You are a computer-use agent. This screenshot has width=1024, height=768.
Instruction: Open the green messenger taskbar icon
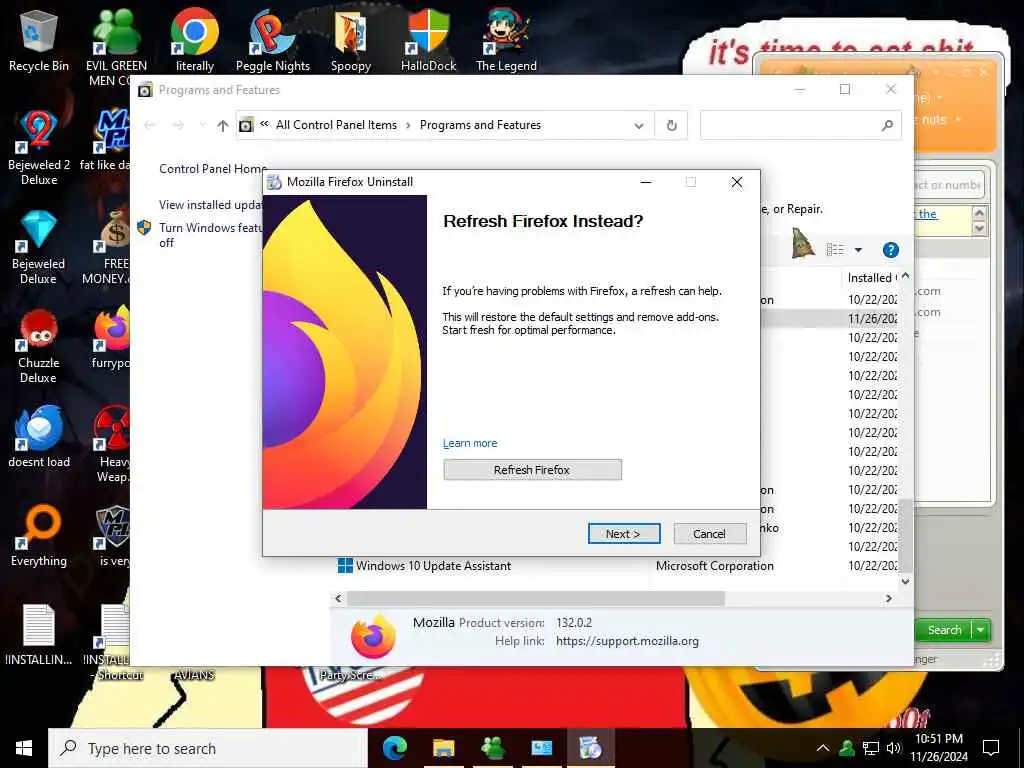tap(492, 748)
